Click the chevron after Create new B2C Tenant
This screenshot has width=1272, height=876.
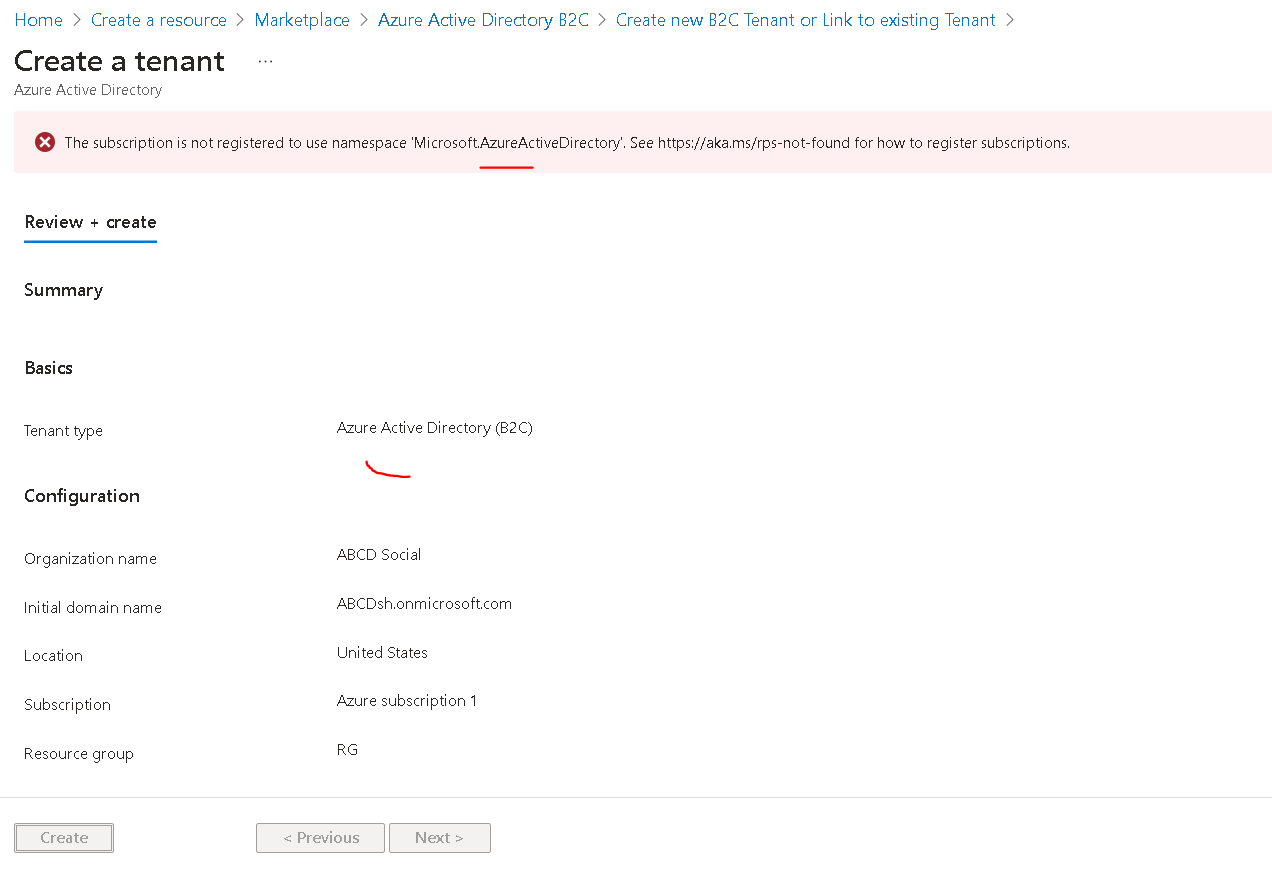click(1010, 19)
